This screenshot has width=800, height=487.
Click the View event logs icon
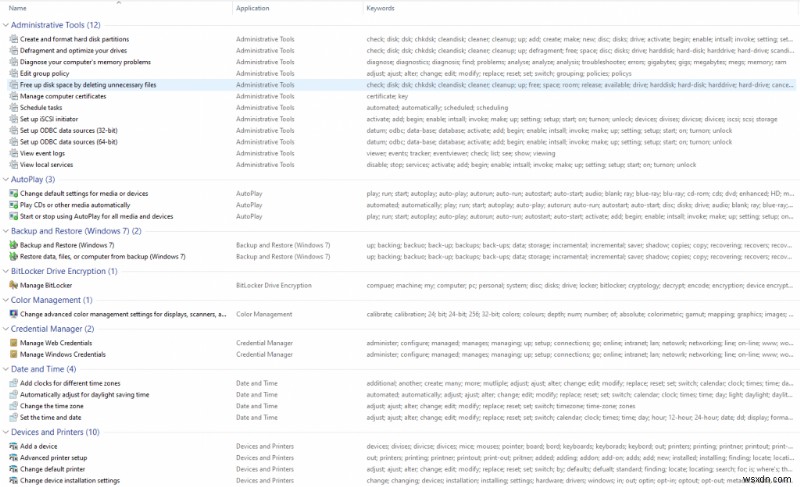click(14, 153)
